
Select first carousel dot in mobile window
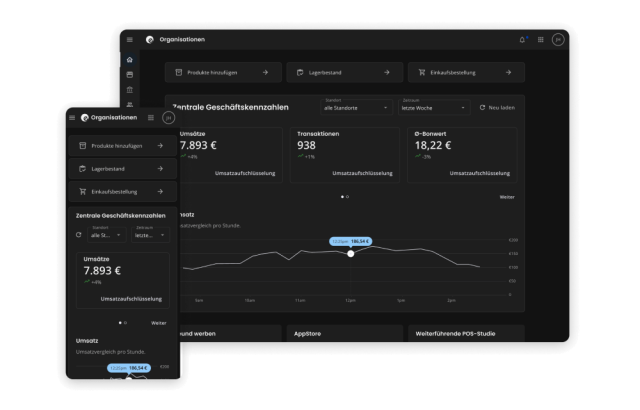click(x=120, y=323)
